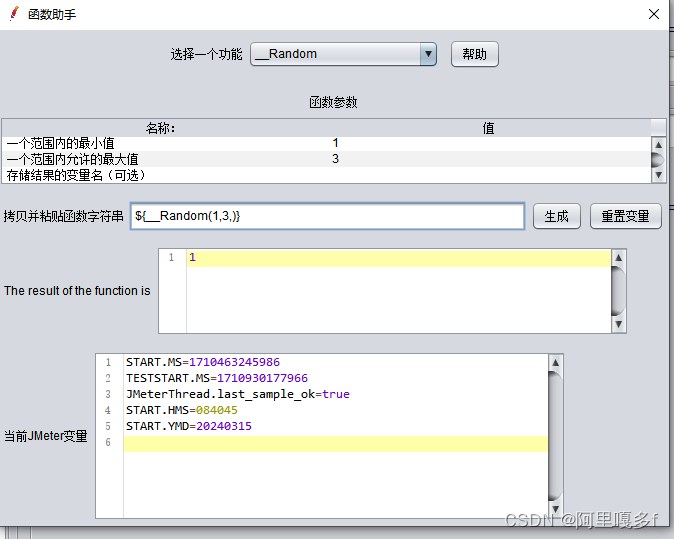Click the JMeter feather icon in title bar
The width and height of the screenshot is (674, 539).
coord(14,14)
